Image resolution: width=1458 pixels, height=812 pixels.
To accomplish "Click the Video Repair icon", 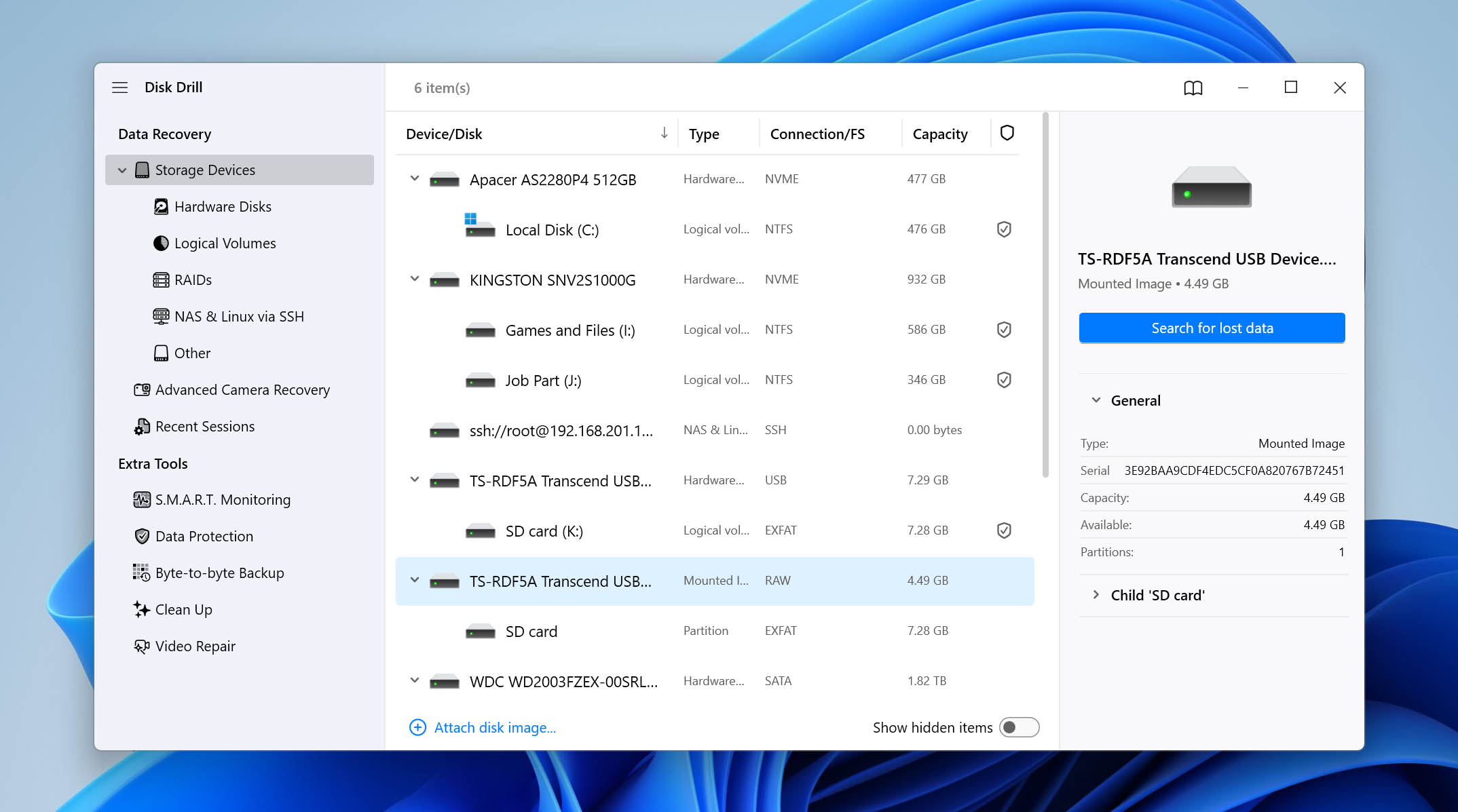I will pos(142,646).
